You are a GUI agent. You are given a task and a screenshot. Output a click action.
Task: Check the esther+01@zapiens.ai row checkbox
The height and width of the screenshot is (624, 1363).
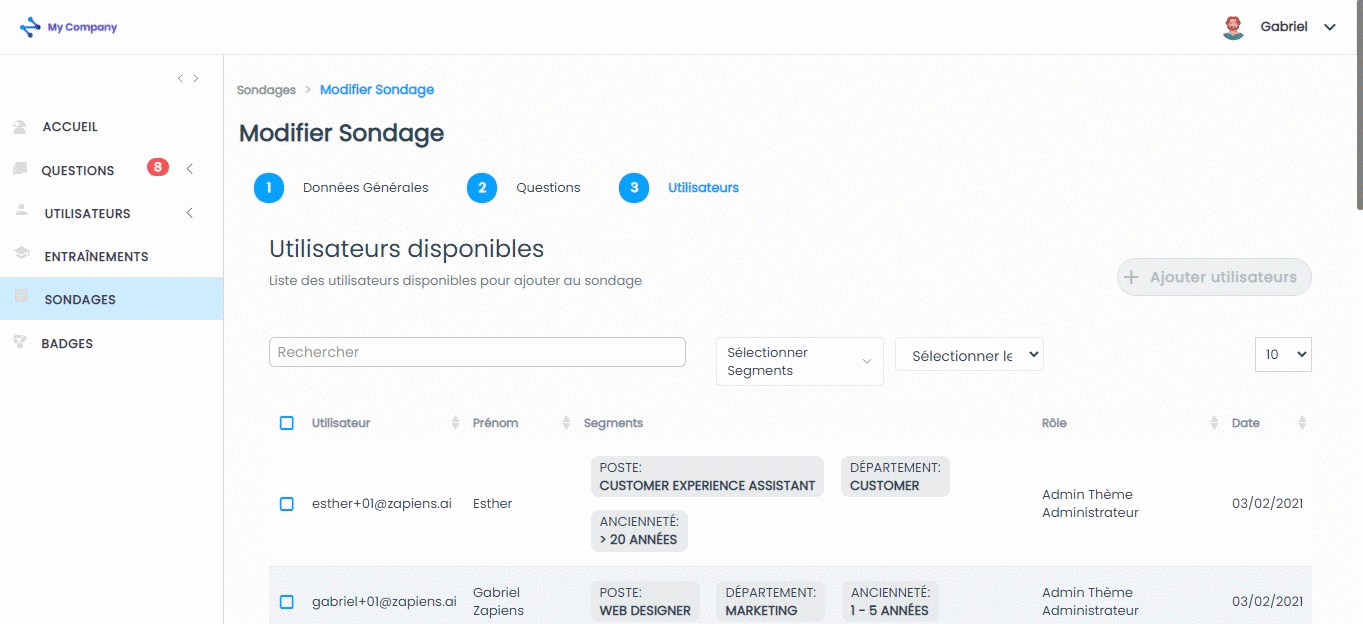(x=287, y=504)
